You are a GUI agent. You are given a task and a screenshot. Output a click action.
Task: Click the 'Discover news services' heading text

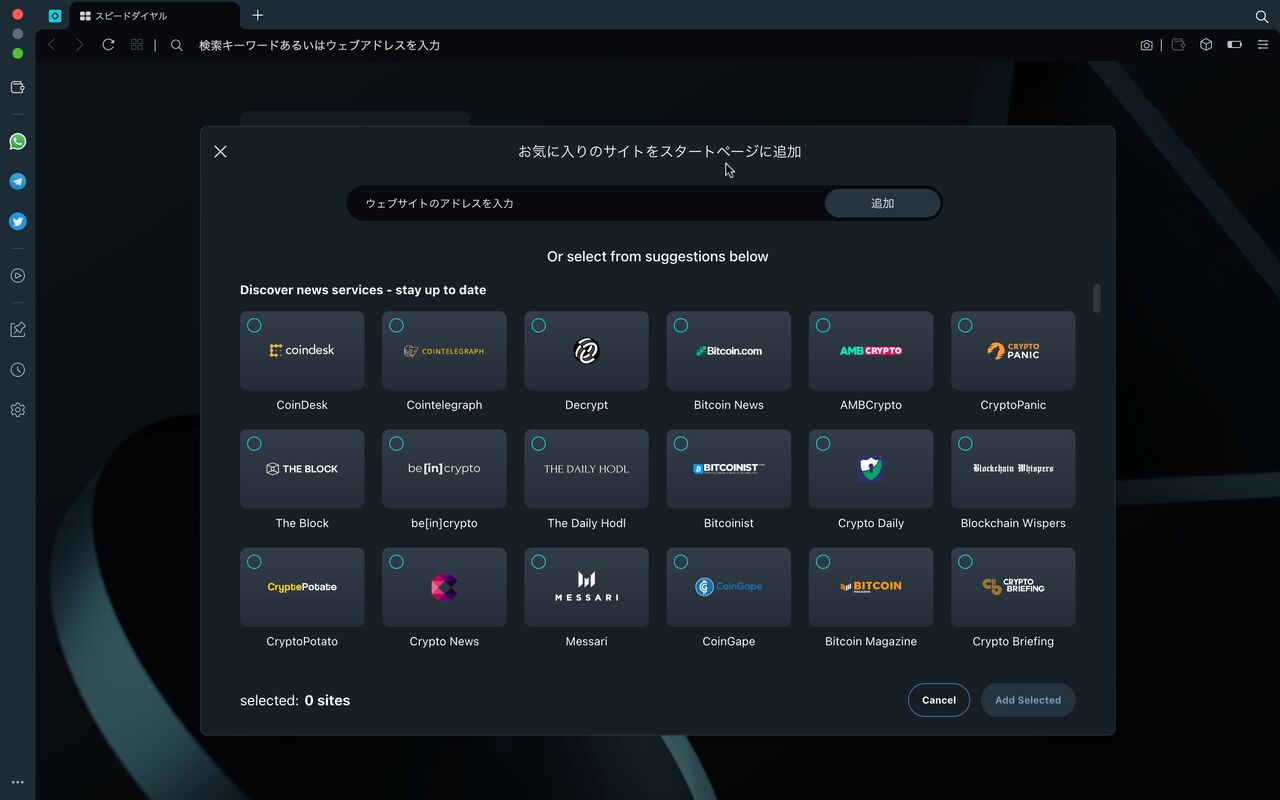[x=363, y=290]
